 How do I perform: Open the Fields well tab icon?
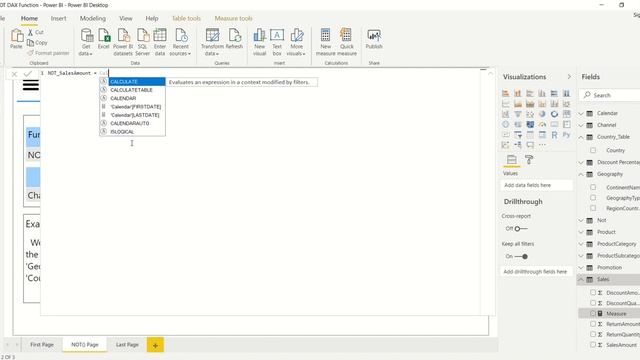pos(511,160)
